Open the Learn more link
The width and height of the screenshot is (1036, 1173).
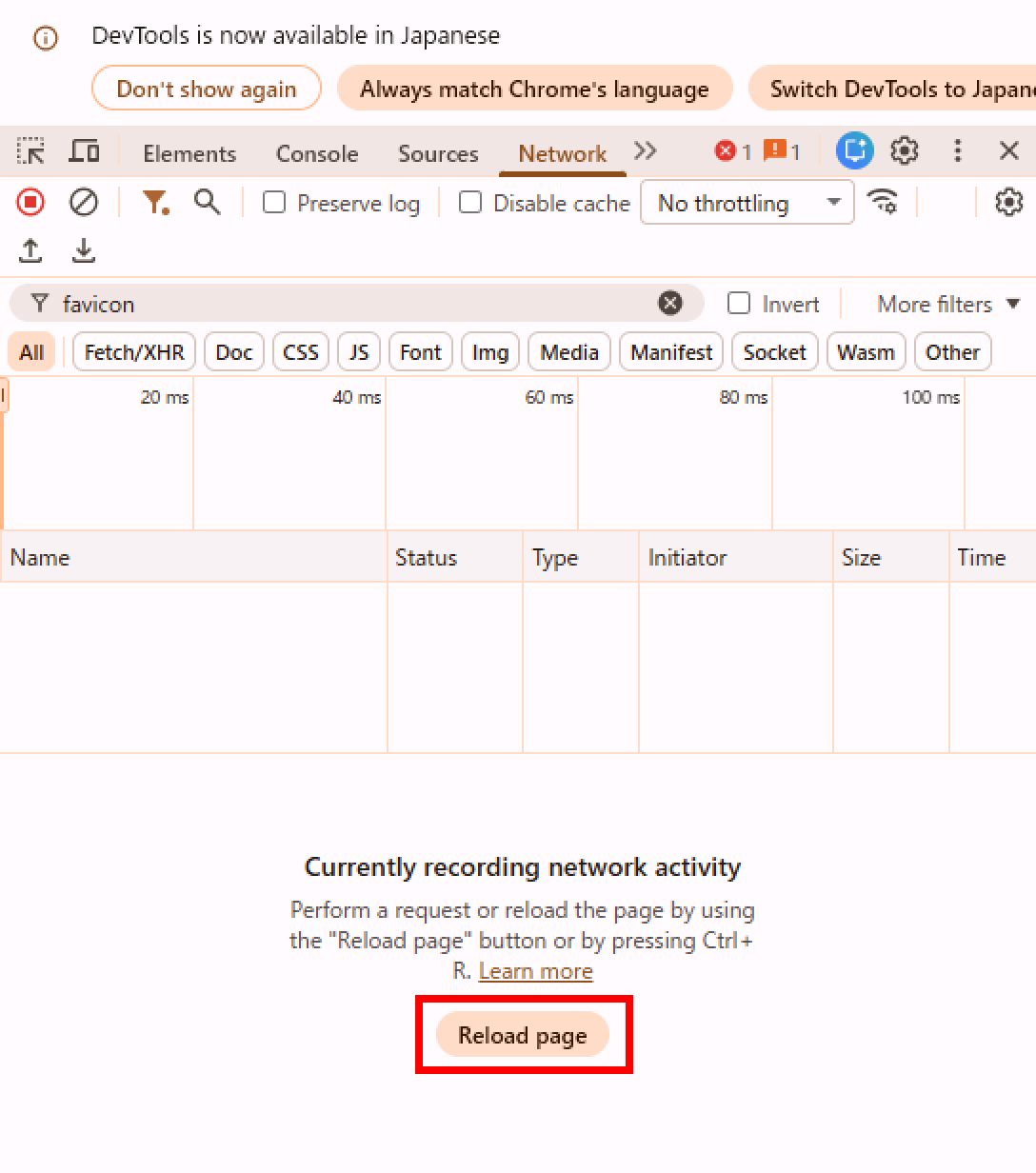[x=535, y=970]
